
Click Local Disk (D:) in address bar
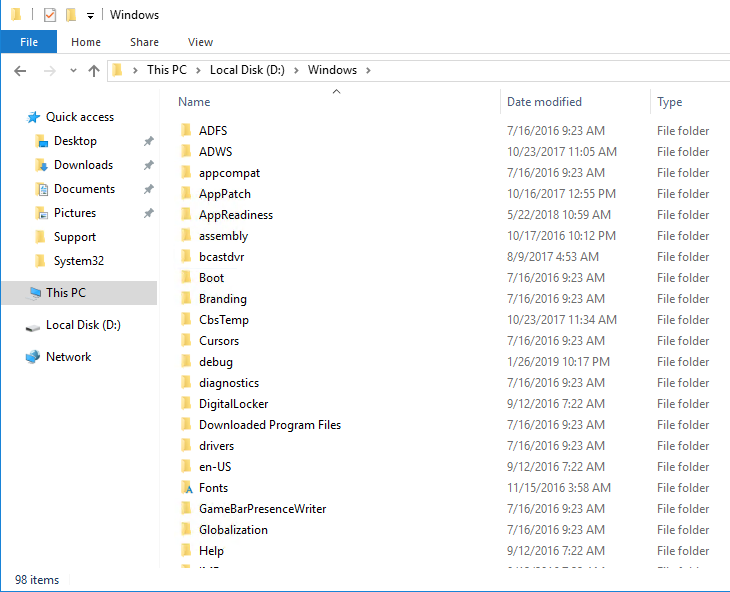(x=247, y=70)
